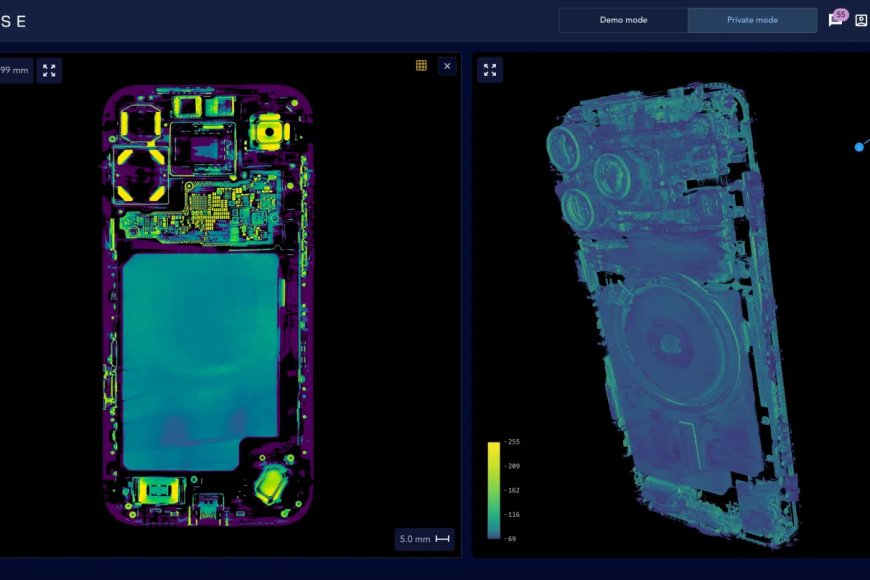Click the 2D phone cross-section image

[x=208, y=305]
